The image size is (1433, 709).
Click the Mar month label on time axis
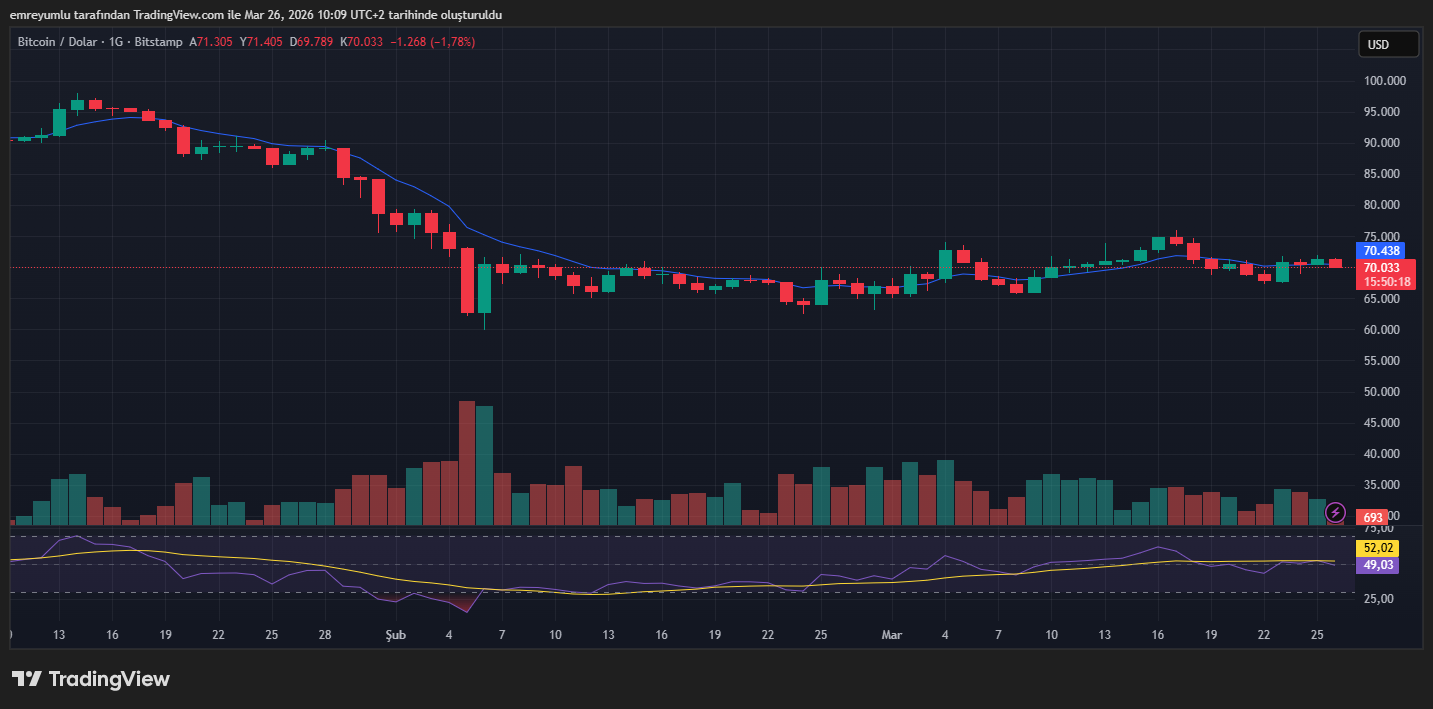point(892,635)
